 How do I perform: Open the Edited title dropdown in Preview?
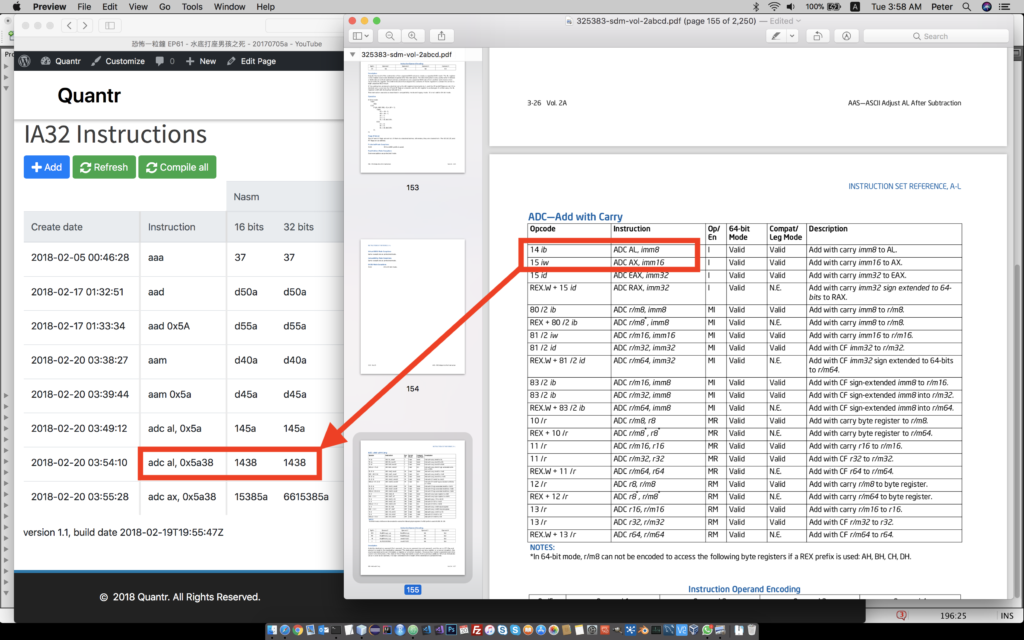click(785, 21)
